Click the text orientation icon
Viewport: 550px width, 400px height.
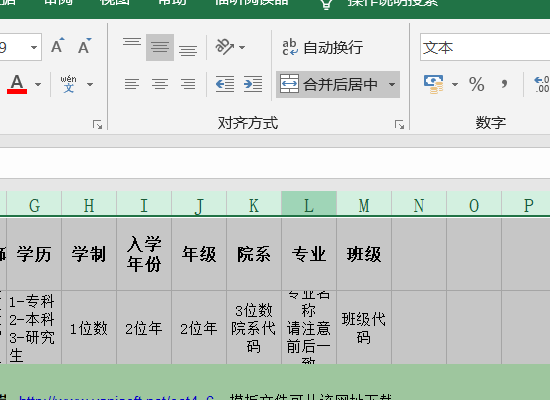tap(224, 47)
